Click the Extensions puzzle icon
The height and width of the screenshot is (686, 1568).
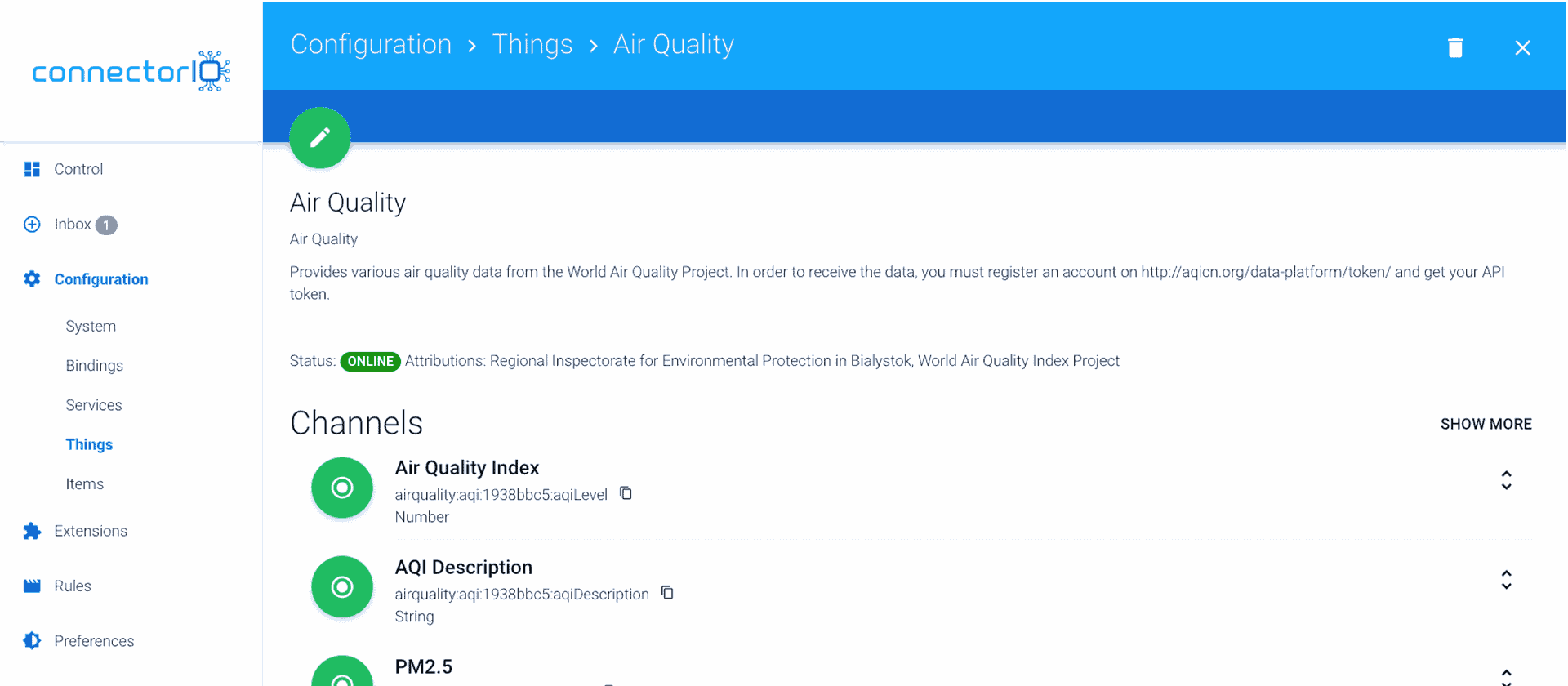click(x=32, y=531)
